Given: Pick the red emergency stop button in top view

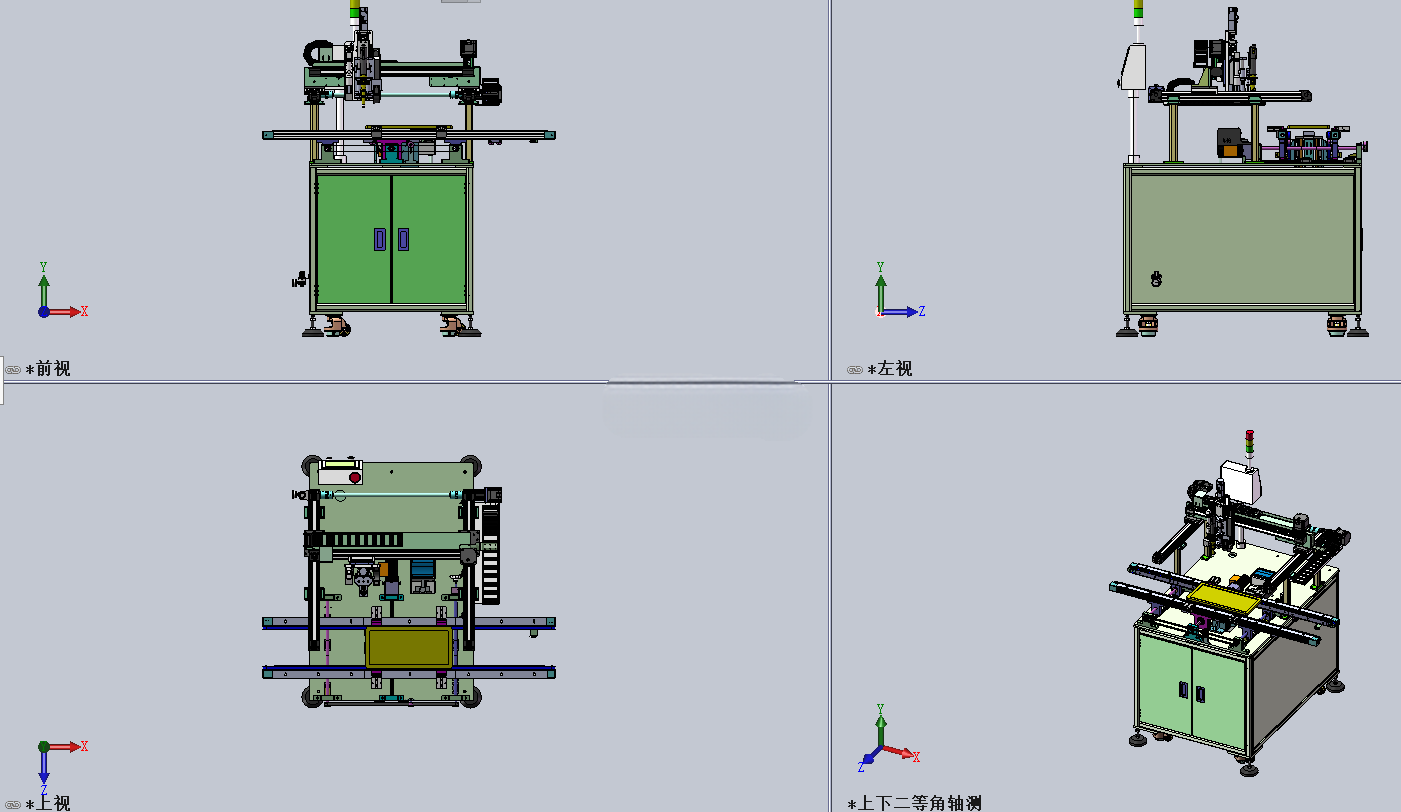Looking at the screenshot, I should [355, 478].
